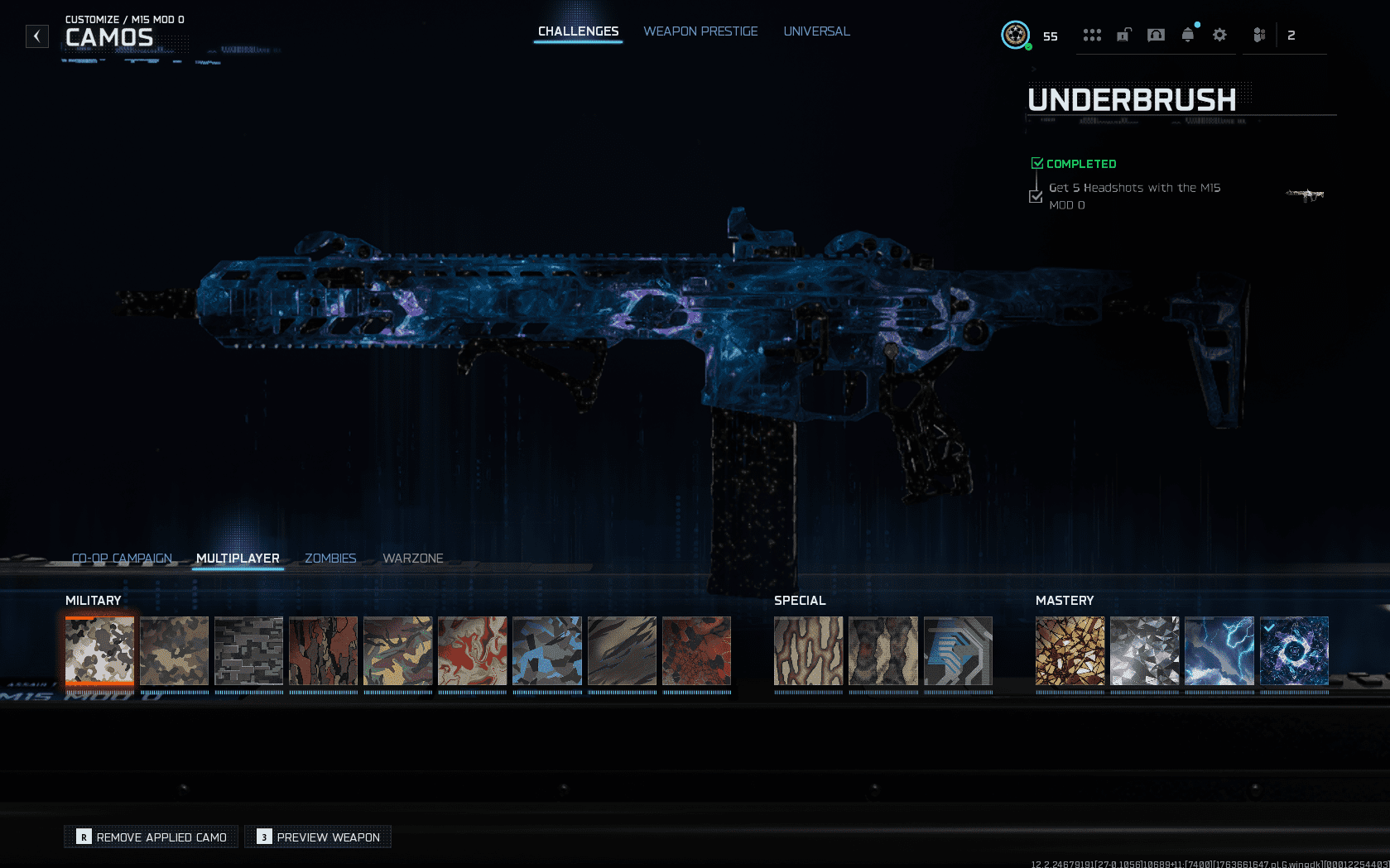This screenshot has width=1390, height=868.
Task: Select the blue lightning mastery camo
Action: coord(1219,651)
